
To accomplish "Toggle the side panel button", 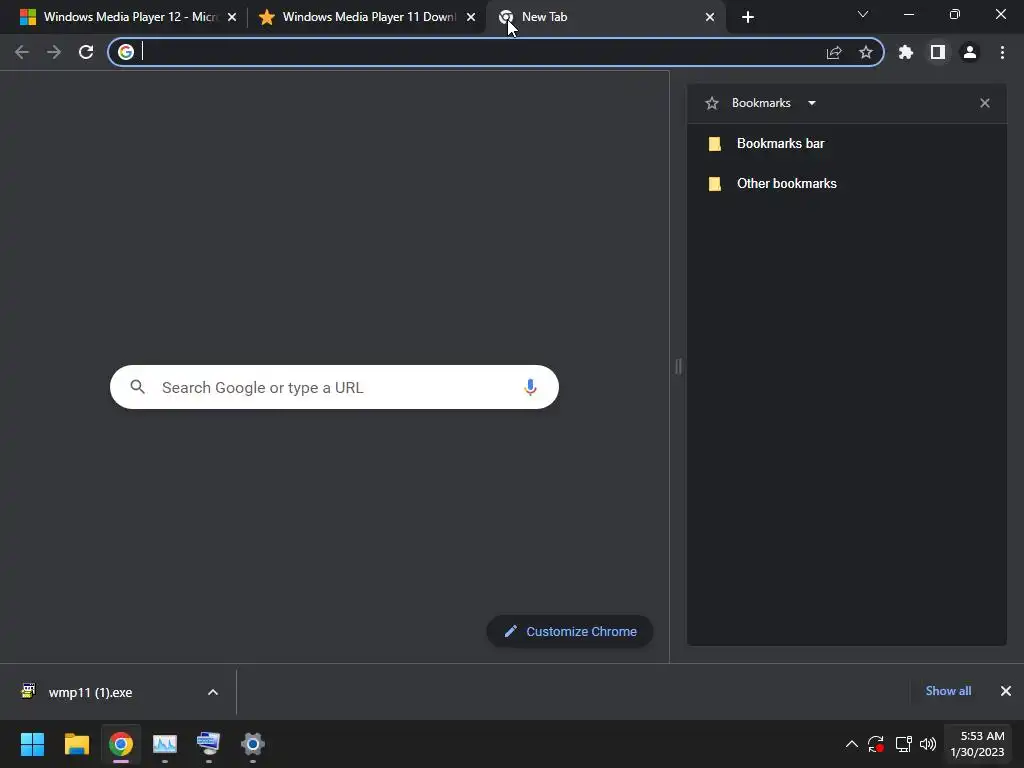I will (x=938, y=52).
